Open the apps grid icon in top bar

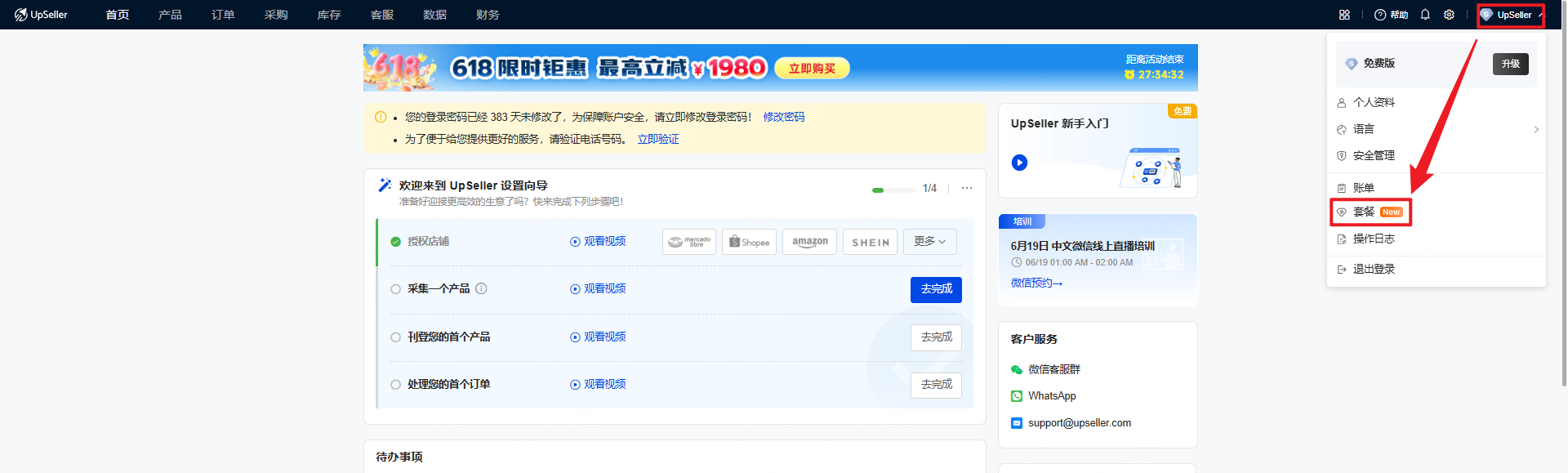pyautogui.click(x=1344, y=15)
